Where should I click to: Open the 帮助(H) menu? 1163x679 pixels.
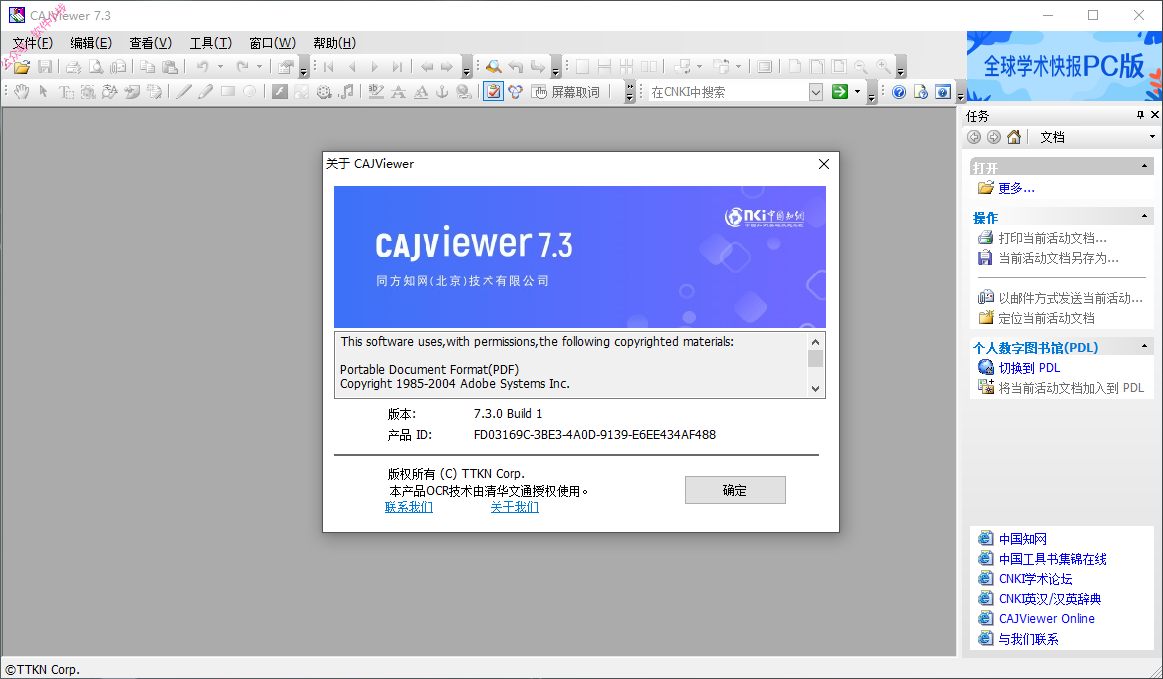click(335, 43)
